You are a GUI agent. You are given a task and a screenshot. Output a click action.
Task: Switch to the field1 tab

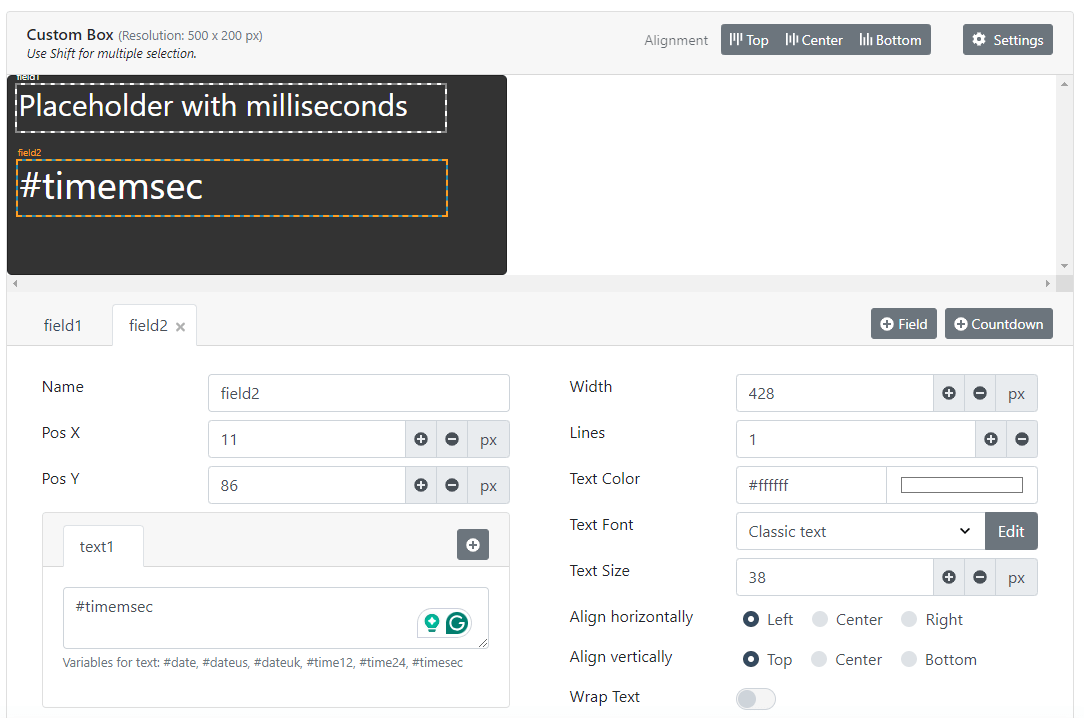point(62,325)
